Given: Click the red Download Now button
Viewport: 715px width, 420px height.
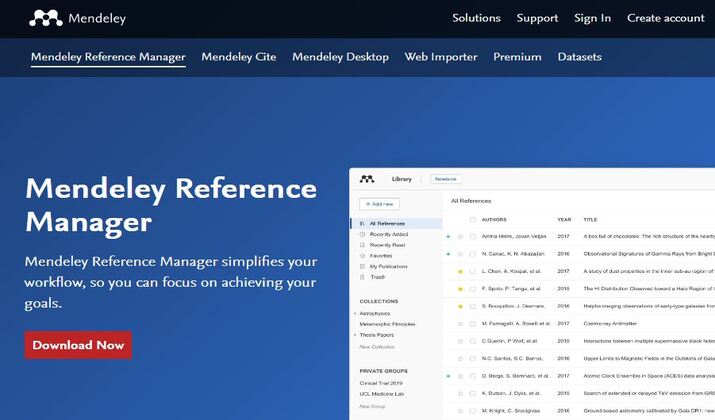Looking at the screenshot, I should pos(78,345).
